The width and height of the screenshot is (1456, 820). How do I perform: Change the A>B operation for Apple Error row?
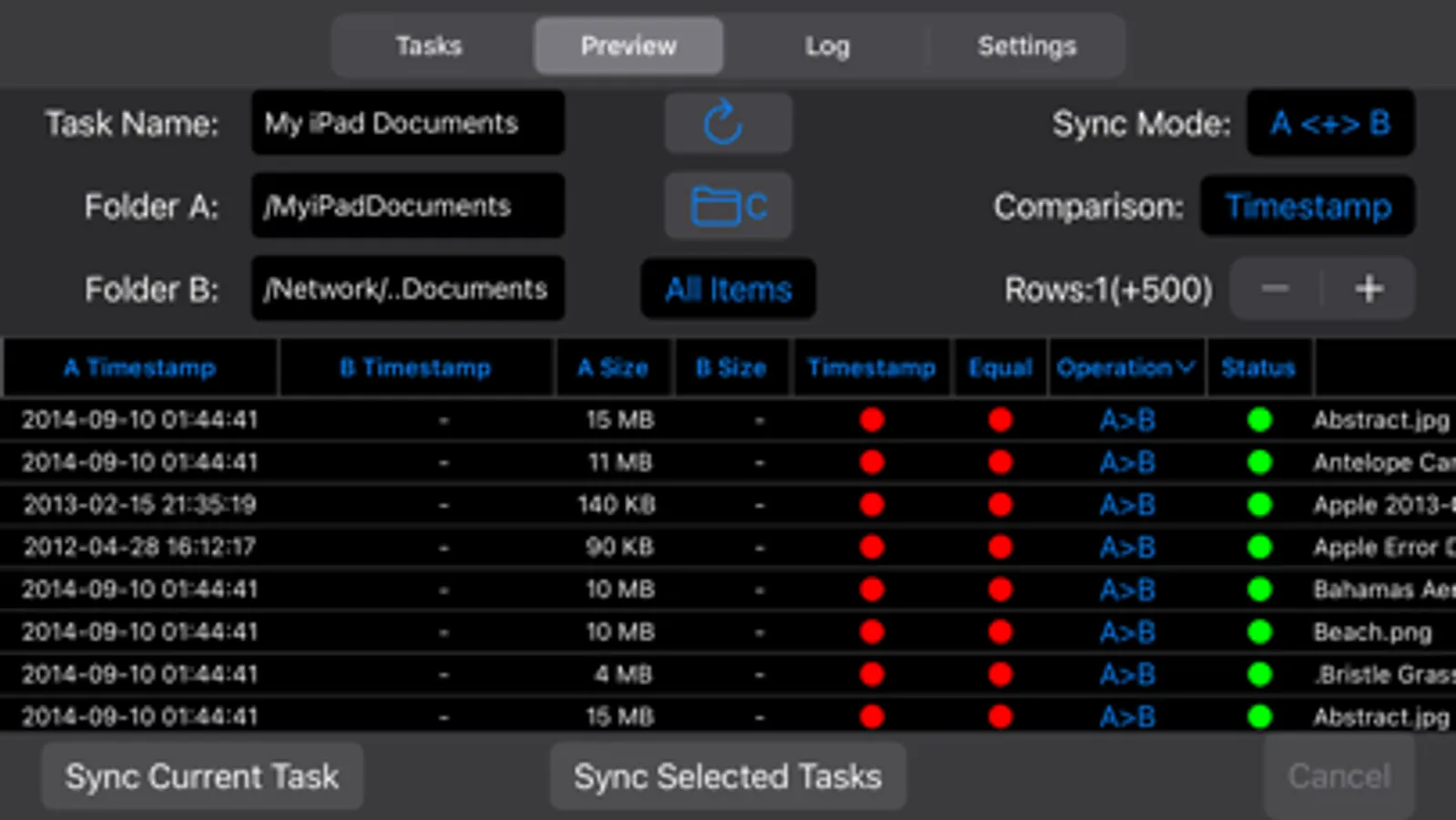pyautogui.click(x=1127, y=547)
